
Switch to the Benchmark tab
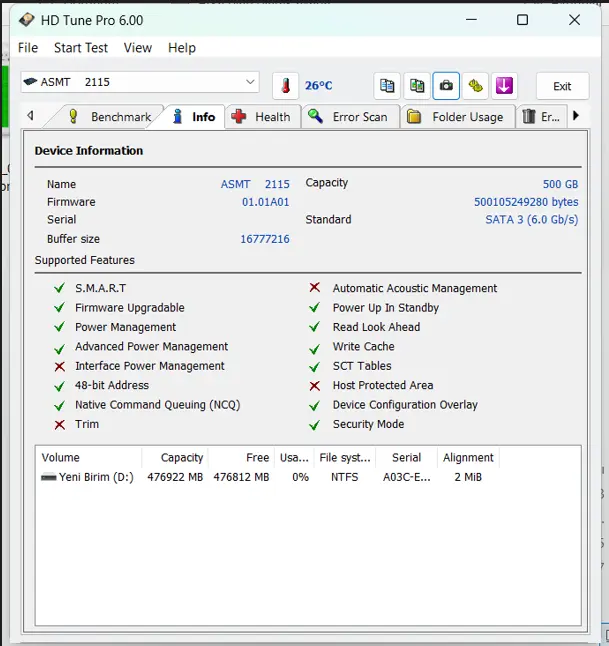point(110,117)
